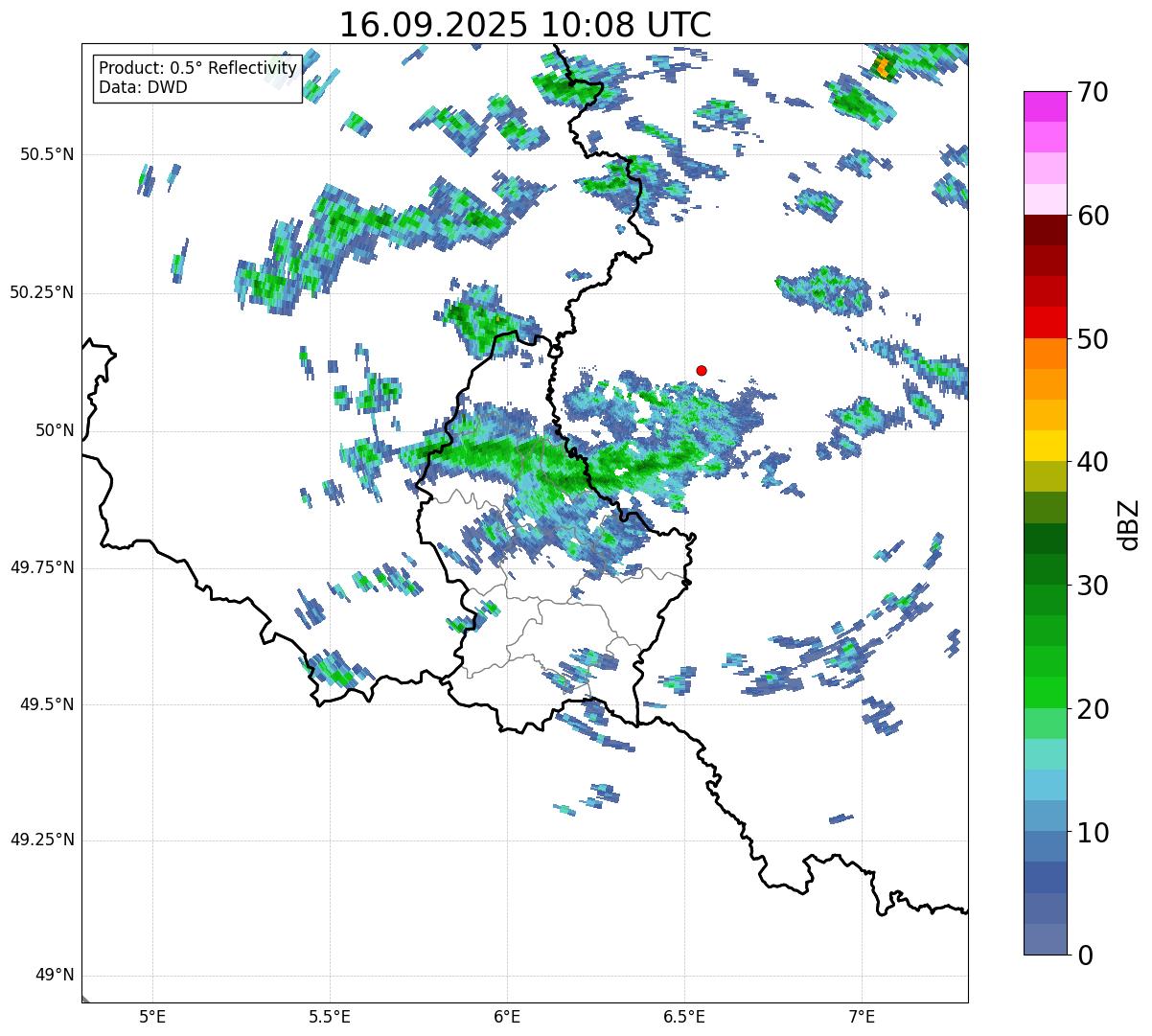This screenshot has height=1036, width=1152.
Task: Click the 'Product: 0.5° Reflectivity' label
Action: (x=198, y=69)
